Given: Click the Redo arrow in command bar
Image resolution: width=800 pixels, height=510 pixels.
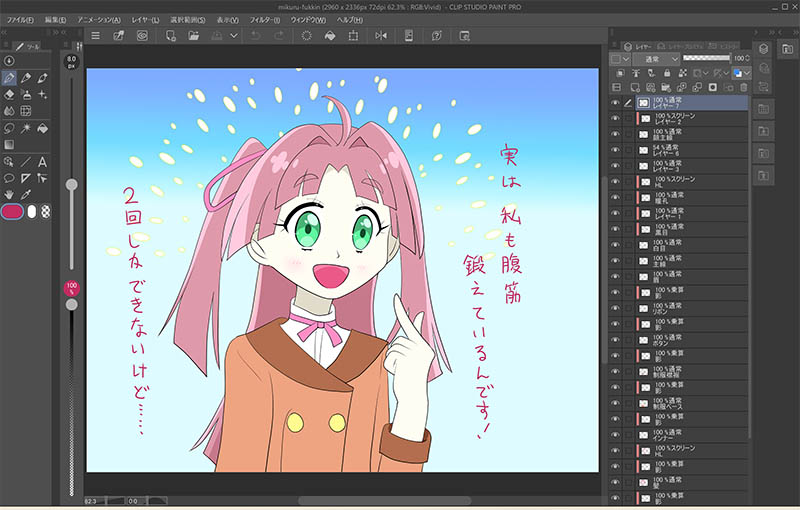Looking at the screenshot, I should [x=279, y=36].
